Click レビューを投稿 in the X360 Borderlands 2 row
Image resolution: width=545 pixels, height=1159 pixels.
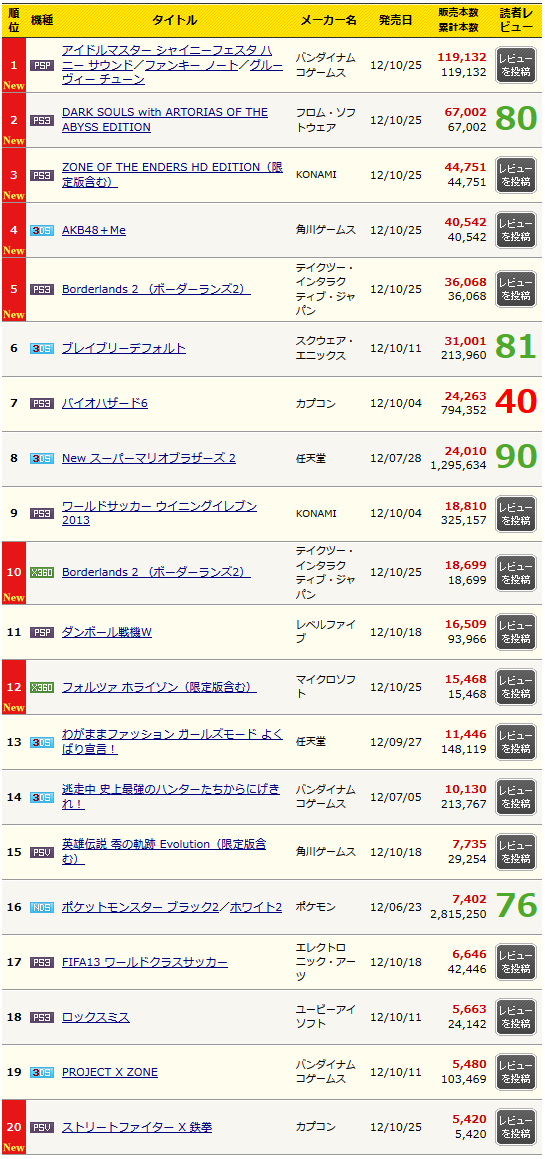coord(515,573)
